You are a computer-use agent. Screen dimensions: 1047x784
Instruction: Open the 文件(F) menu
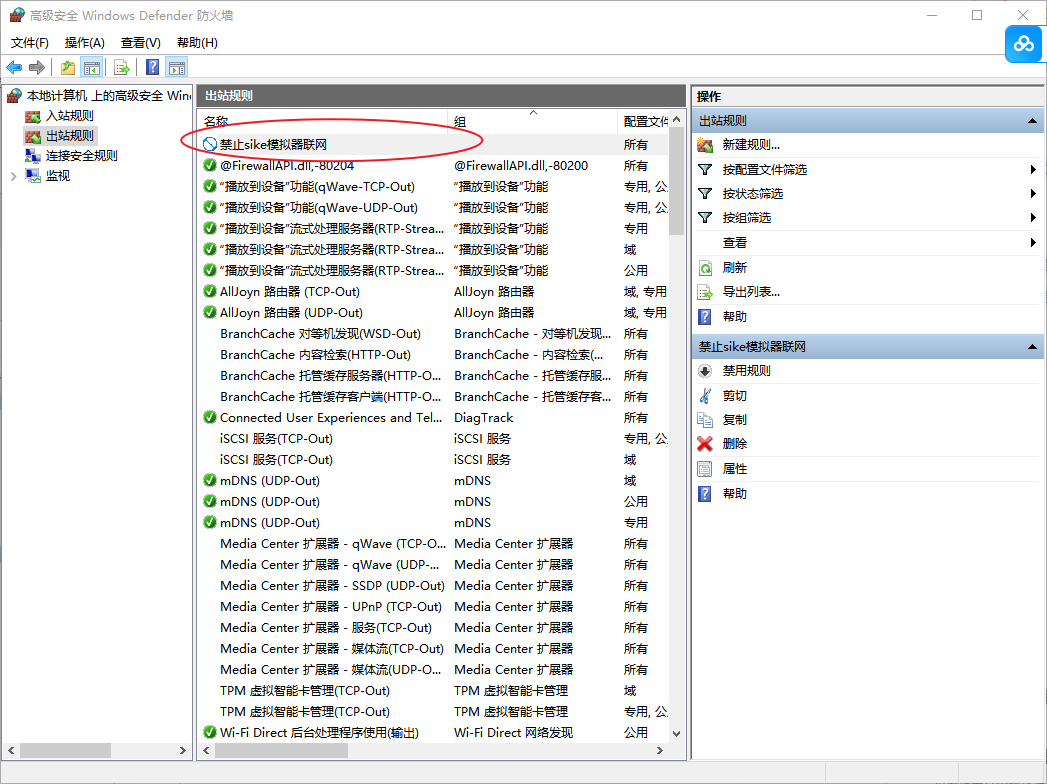point(29,43)
